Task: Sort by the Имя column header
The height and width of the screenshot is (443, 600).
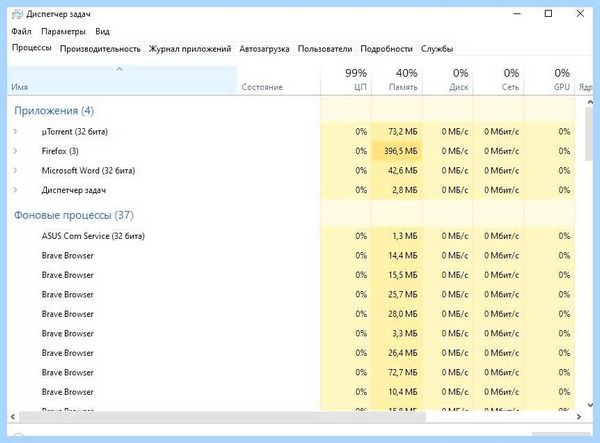Action: click(x=122, y=80)
